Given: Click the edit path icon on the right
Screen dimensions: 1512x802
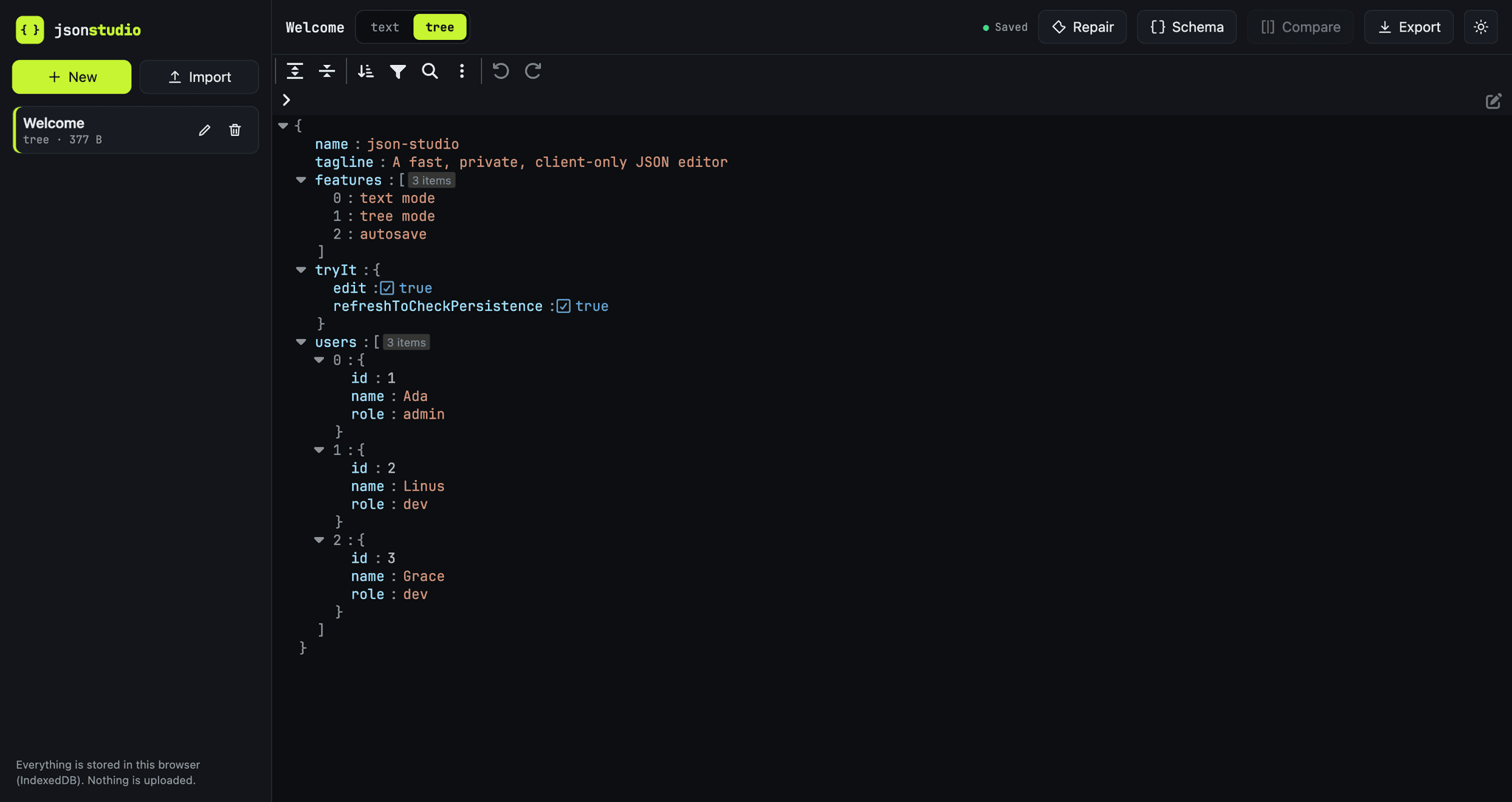Looking at the screenshot, I should (x=1494, y=101).
